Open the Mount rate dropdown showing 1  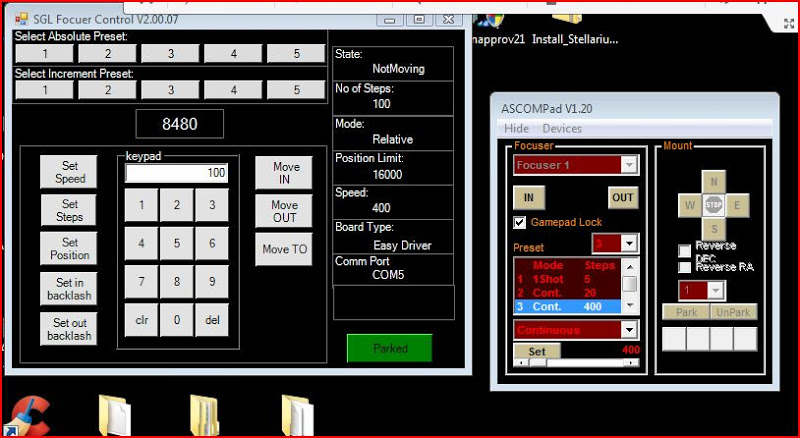coord(715,290)
